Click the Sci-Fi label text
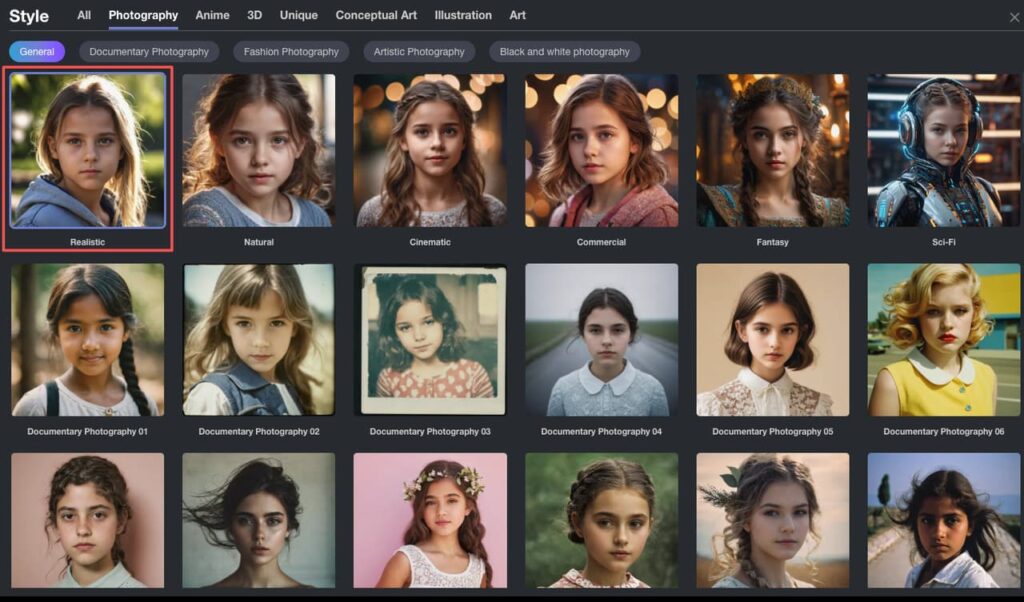The width and height of the screenshot is (1024, 602). (x=944, y=242)
